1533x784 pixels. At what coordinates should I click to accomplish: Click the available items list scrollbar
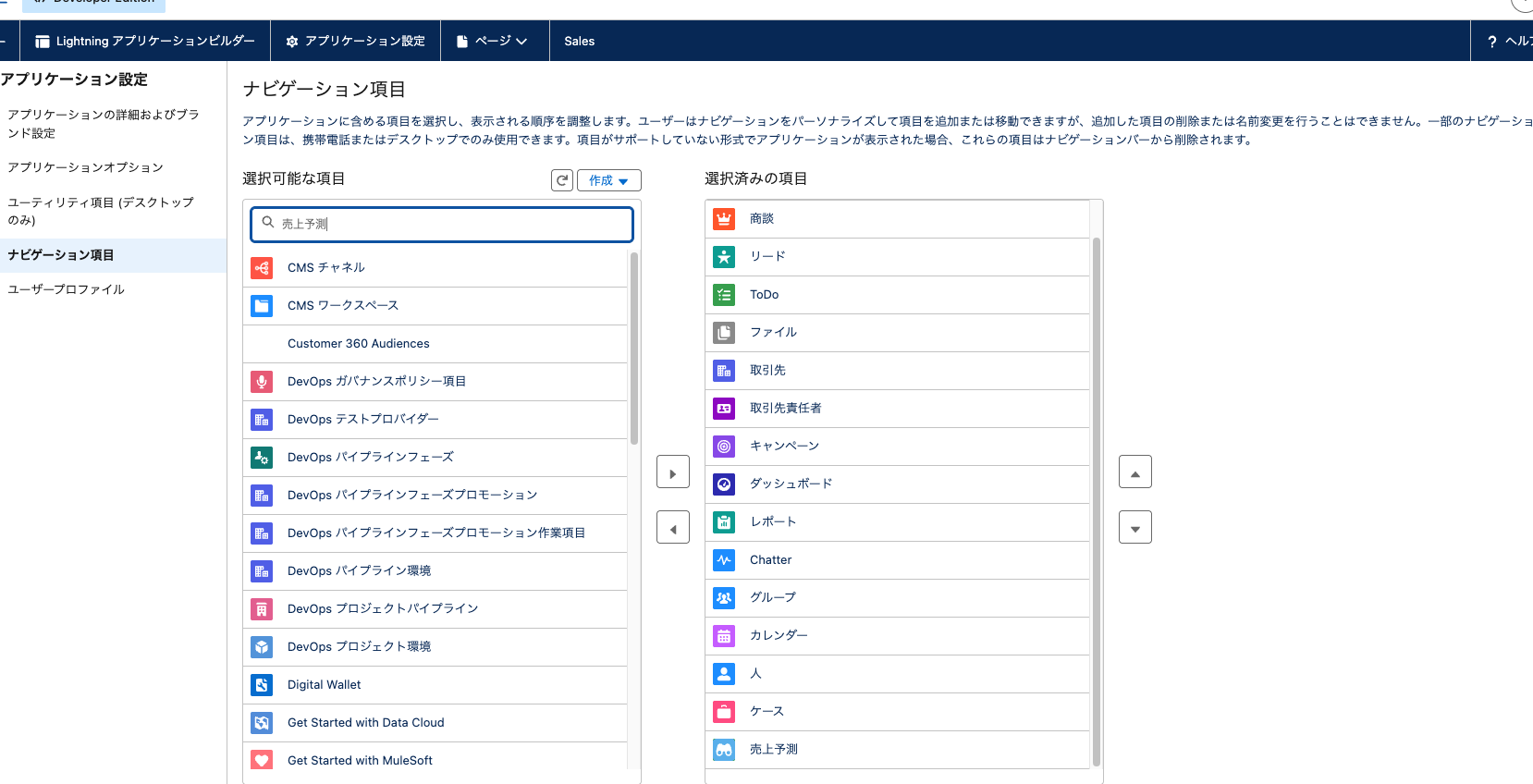pos(634,348)
